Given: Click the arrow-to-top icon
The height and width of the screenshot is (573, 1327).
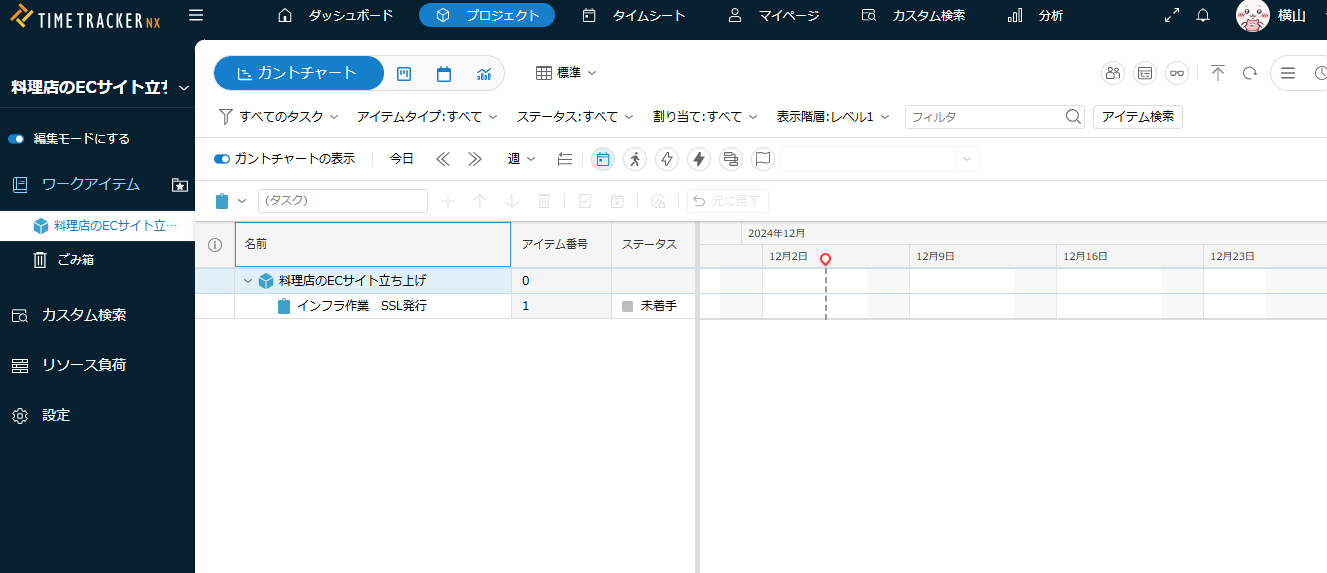Looking at the screenshot, I should coord(1217,73).
